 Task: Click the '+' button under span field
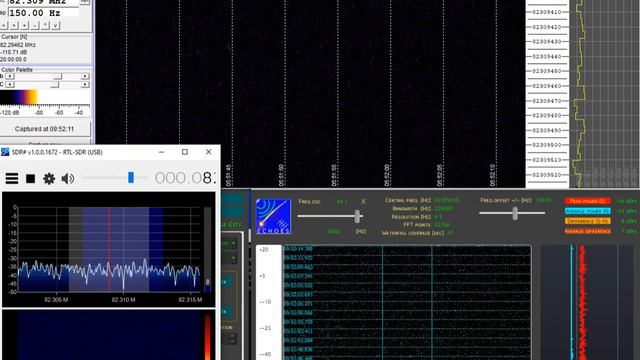click(x=25, y=25)
